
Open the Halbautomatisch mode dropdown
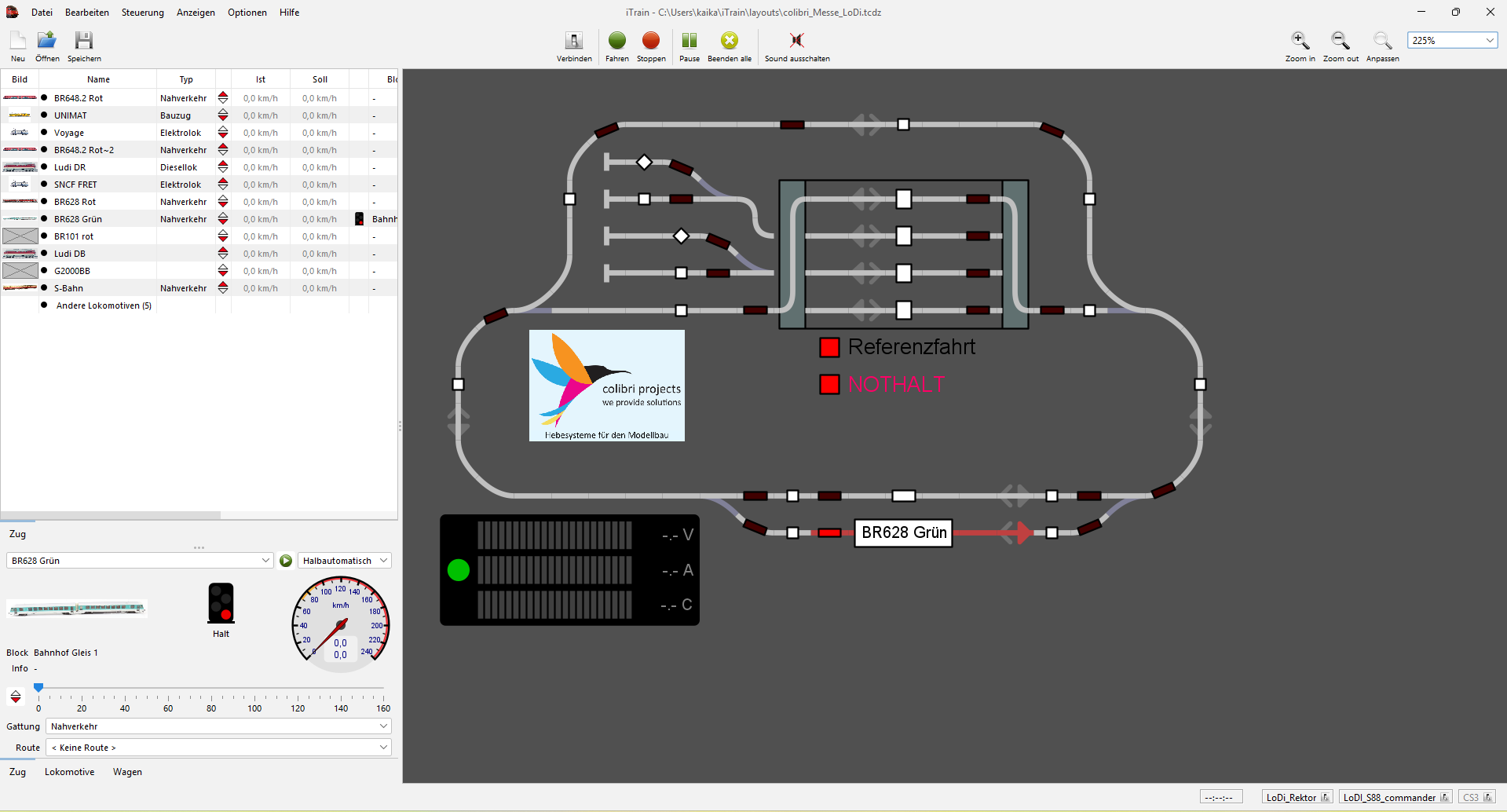click(345, 561)
